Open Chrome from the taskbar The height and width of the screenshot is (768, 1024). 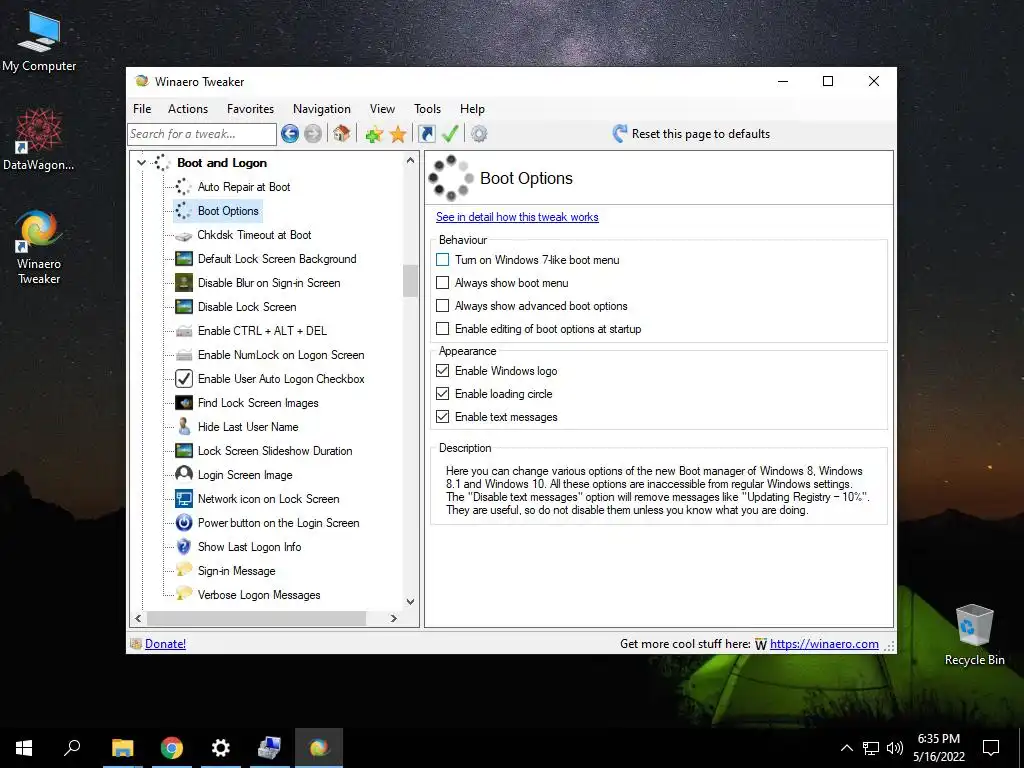[x=172, y=748]
